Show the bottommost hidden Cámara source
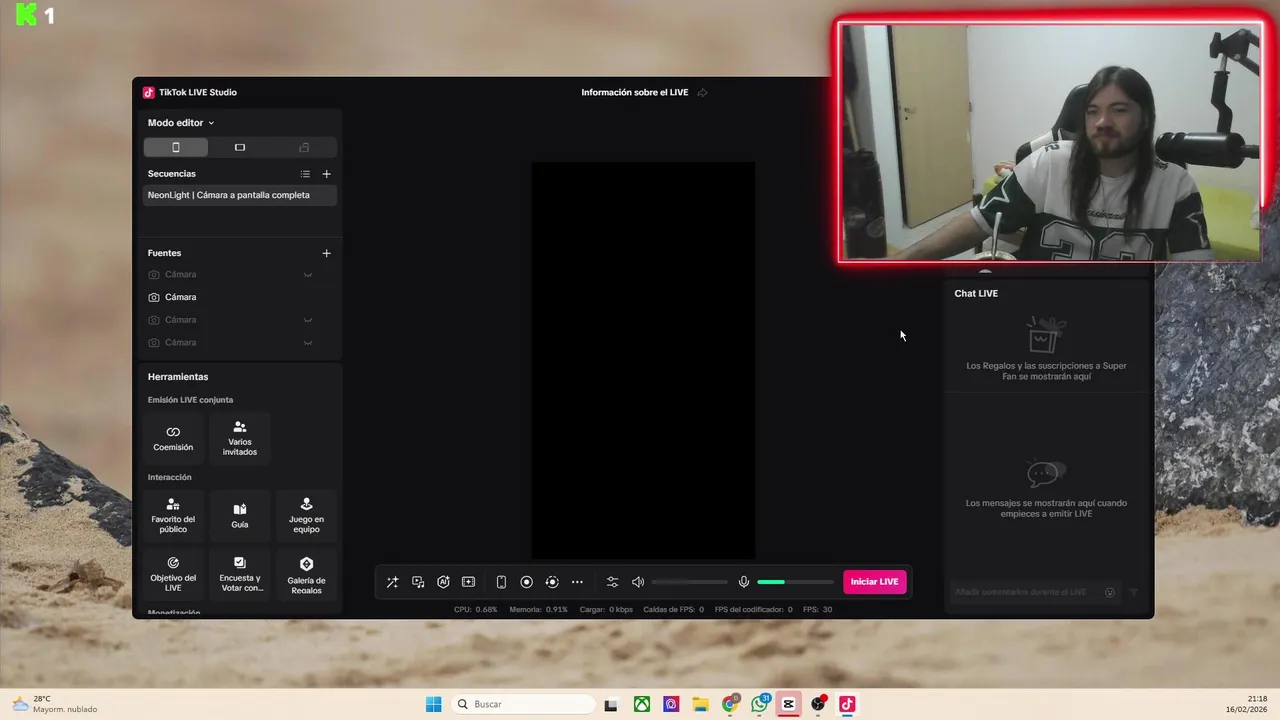1280x720 pixels. (308, 342)
